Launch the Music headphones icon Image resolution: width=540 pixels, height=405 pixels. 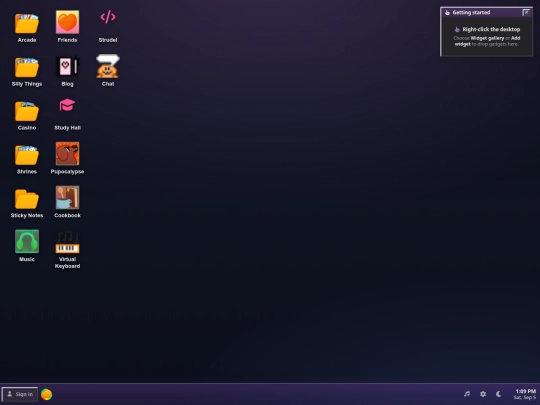pyautogui.click(x=27, y=241)
